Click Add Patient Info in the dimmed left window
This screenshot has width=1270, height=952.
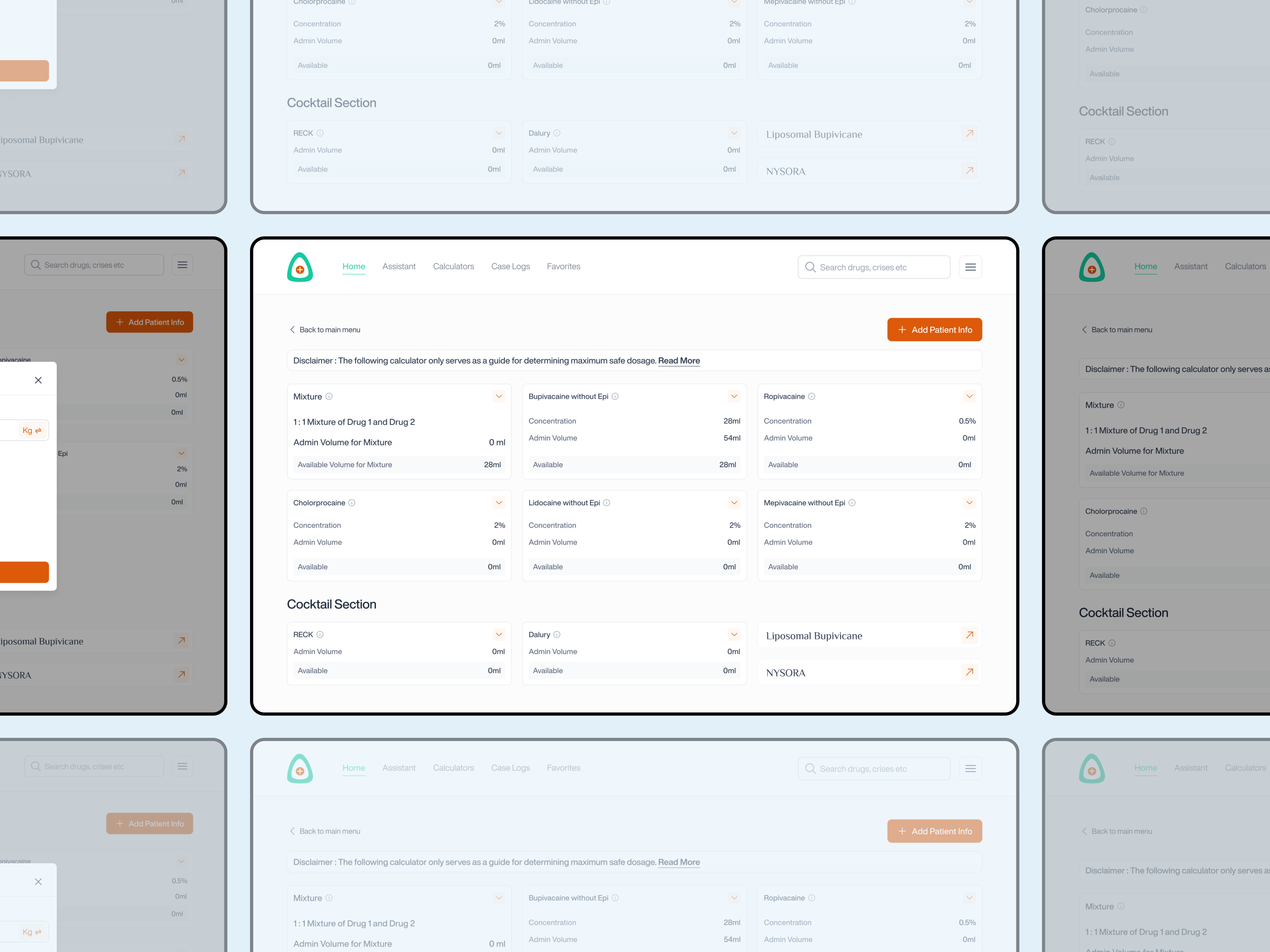click(x=149, y=322)
